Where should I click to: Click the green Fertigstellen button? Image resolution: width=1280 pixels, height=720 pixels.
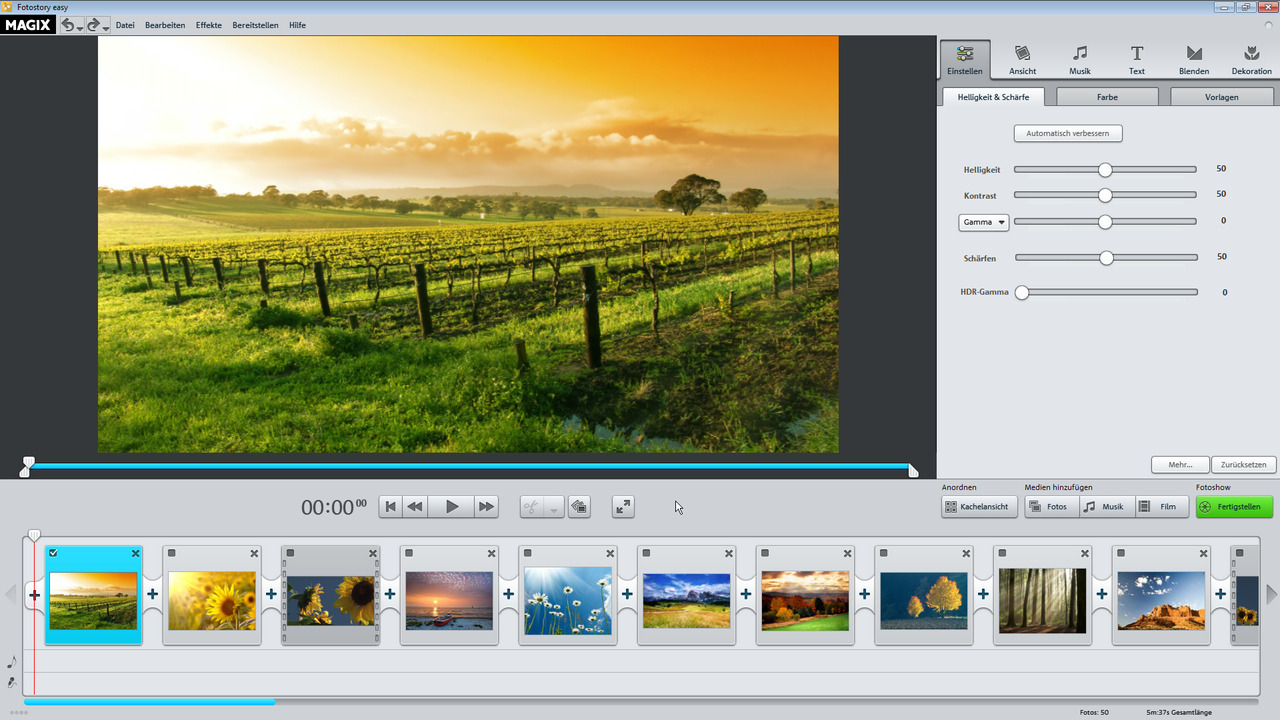(x=1234, y=507)
